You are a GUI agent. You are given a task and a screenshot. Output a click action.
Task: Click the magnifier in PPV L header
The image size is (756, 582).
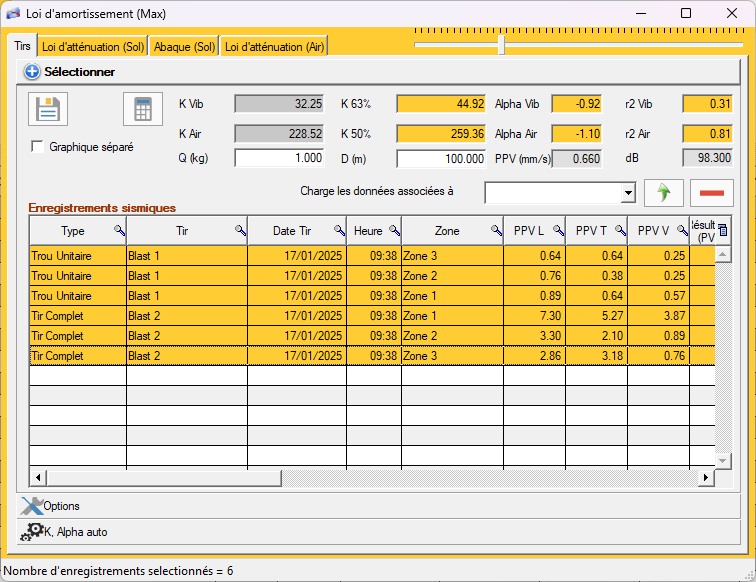coord(558,230)
